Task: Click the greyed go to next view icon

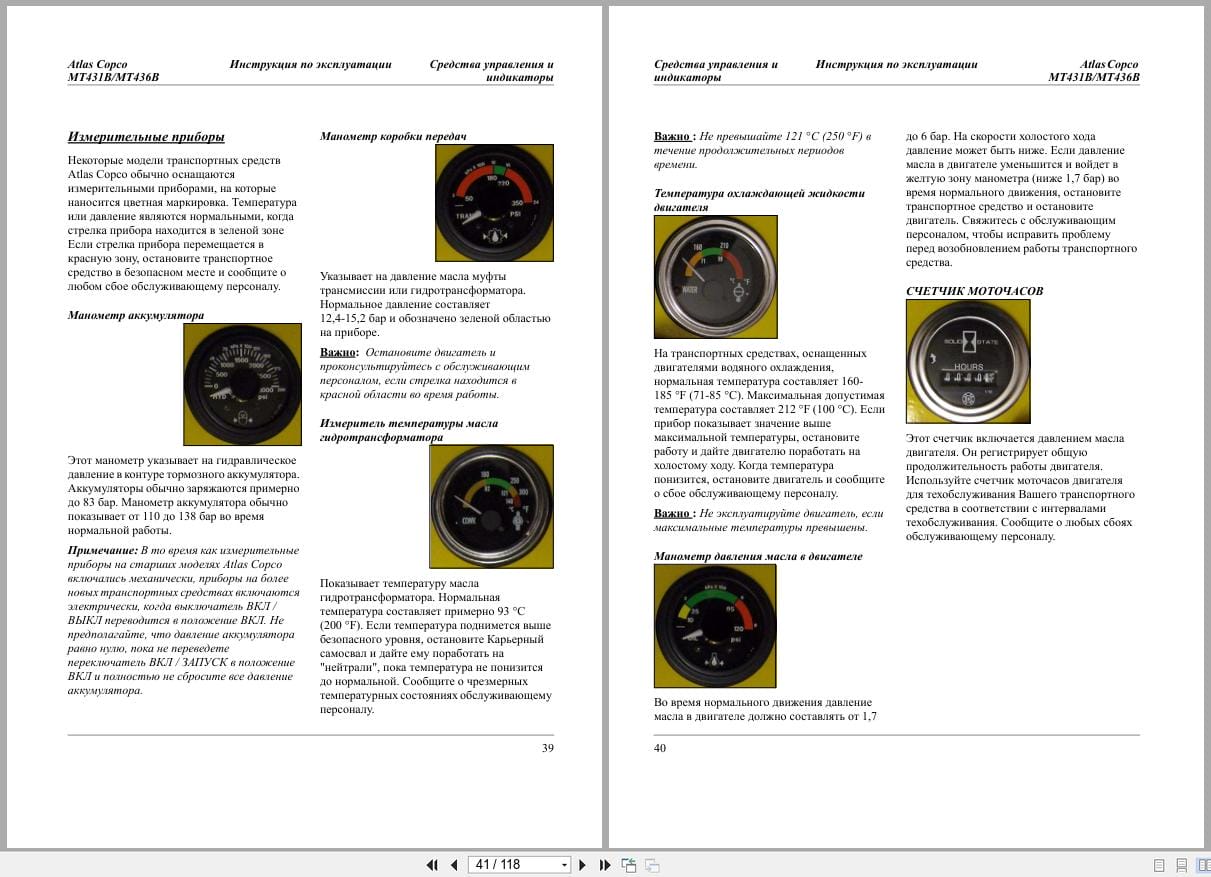Action: [652, 865]
